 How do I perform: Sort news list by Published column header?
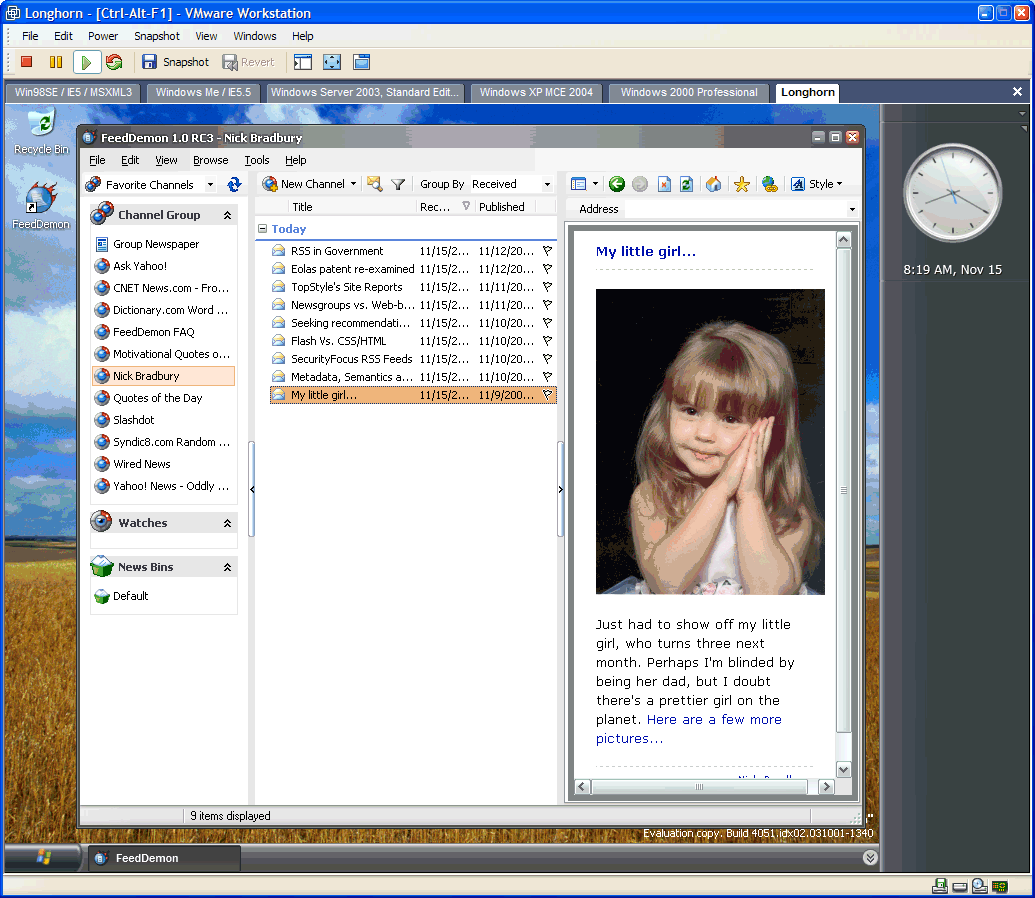[506, 207]
